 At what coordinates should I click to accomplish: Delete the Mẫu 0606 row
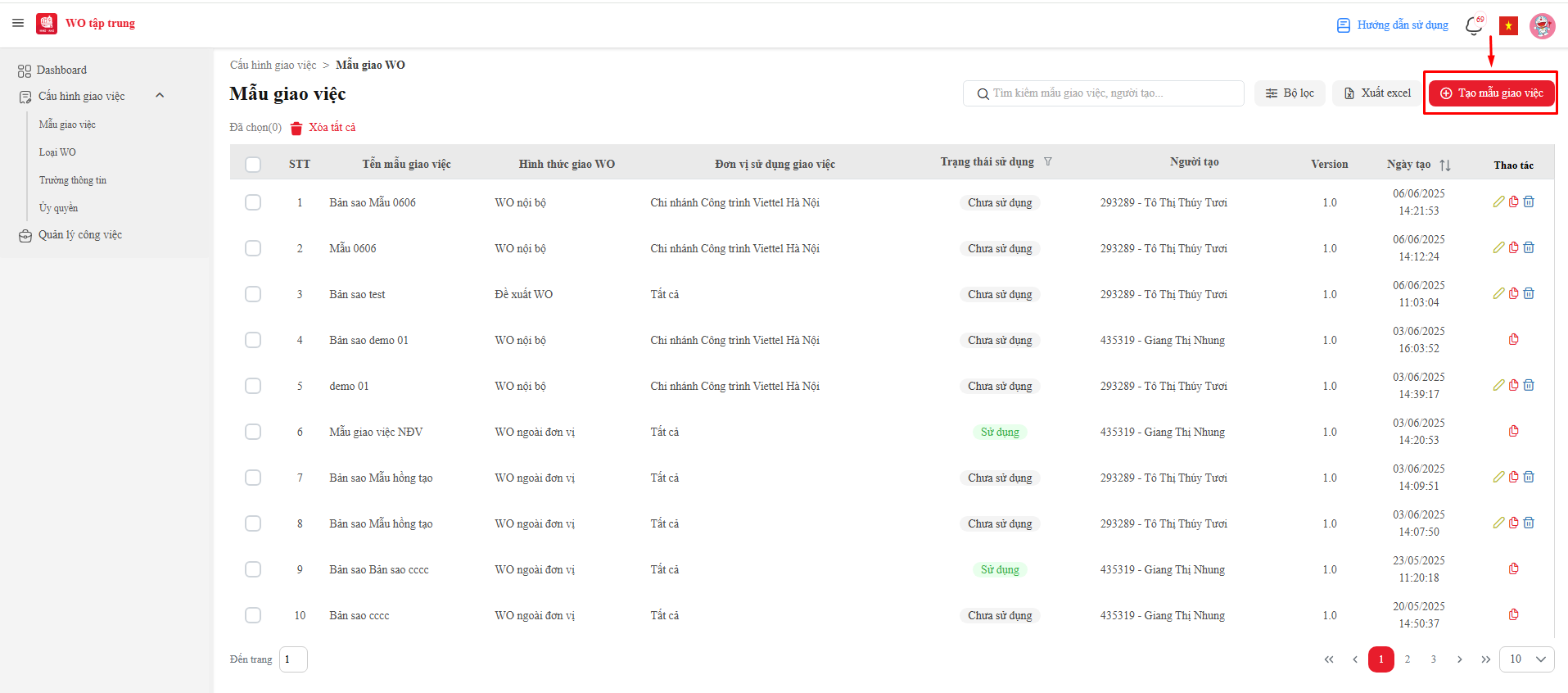(x=1529, y=247)
